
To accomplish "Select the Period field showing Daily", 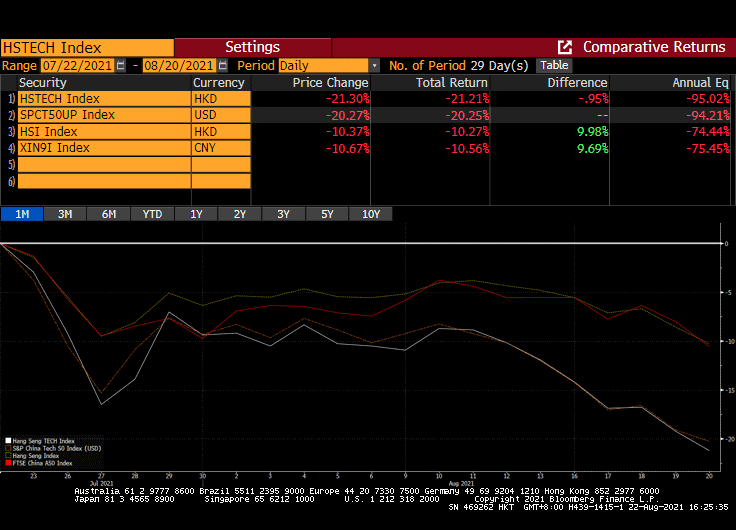I will [323, 66].
